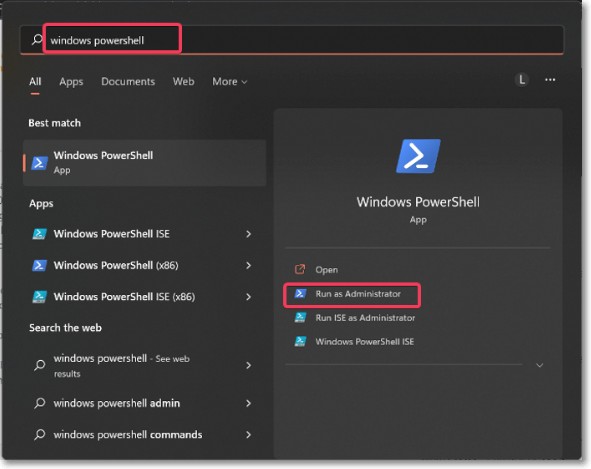The image size is (591, 469).
Task: Click the Open action icon
Action: pos(300,269)
